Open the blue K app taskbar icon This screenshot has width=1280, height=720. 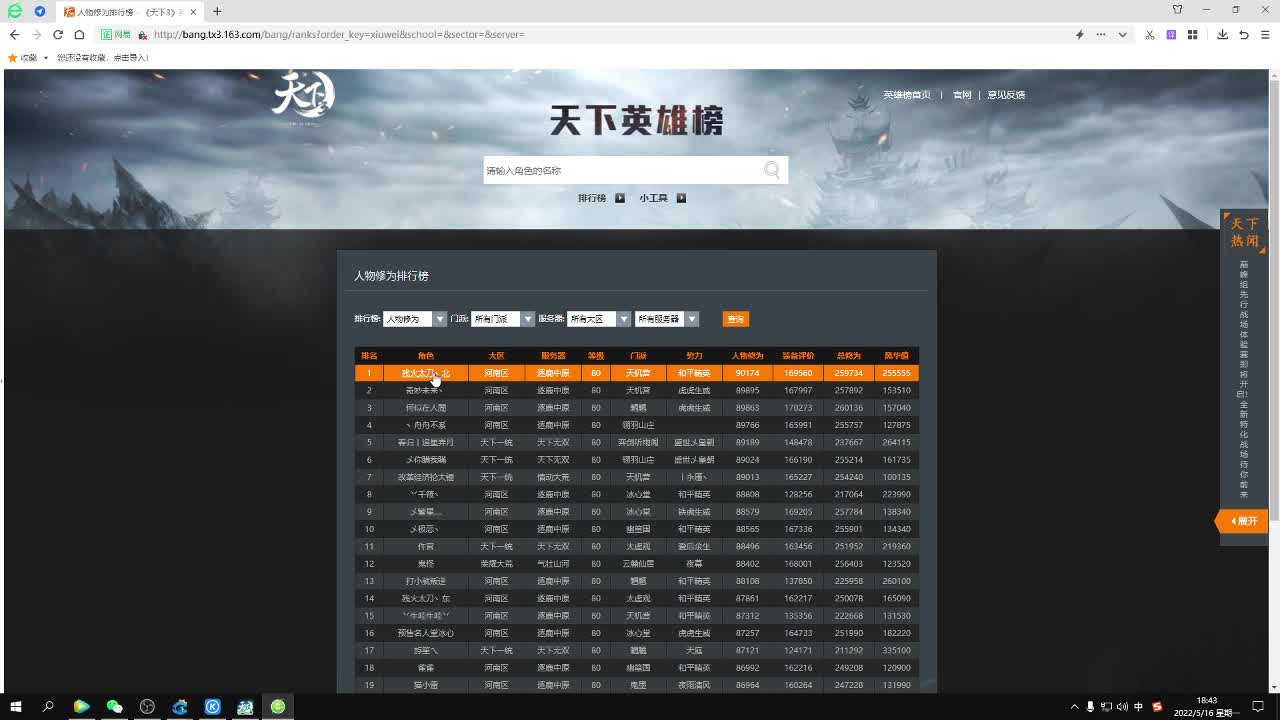click(213, 707)
